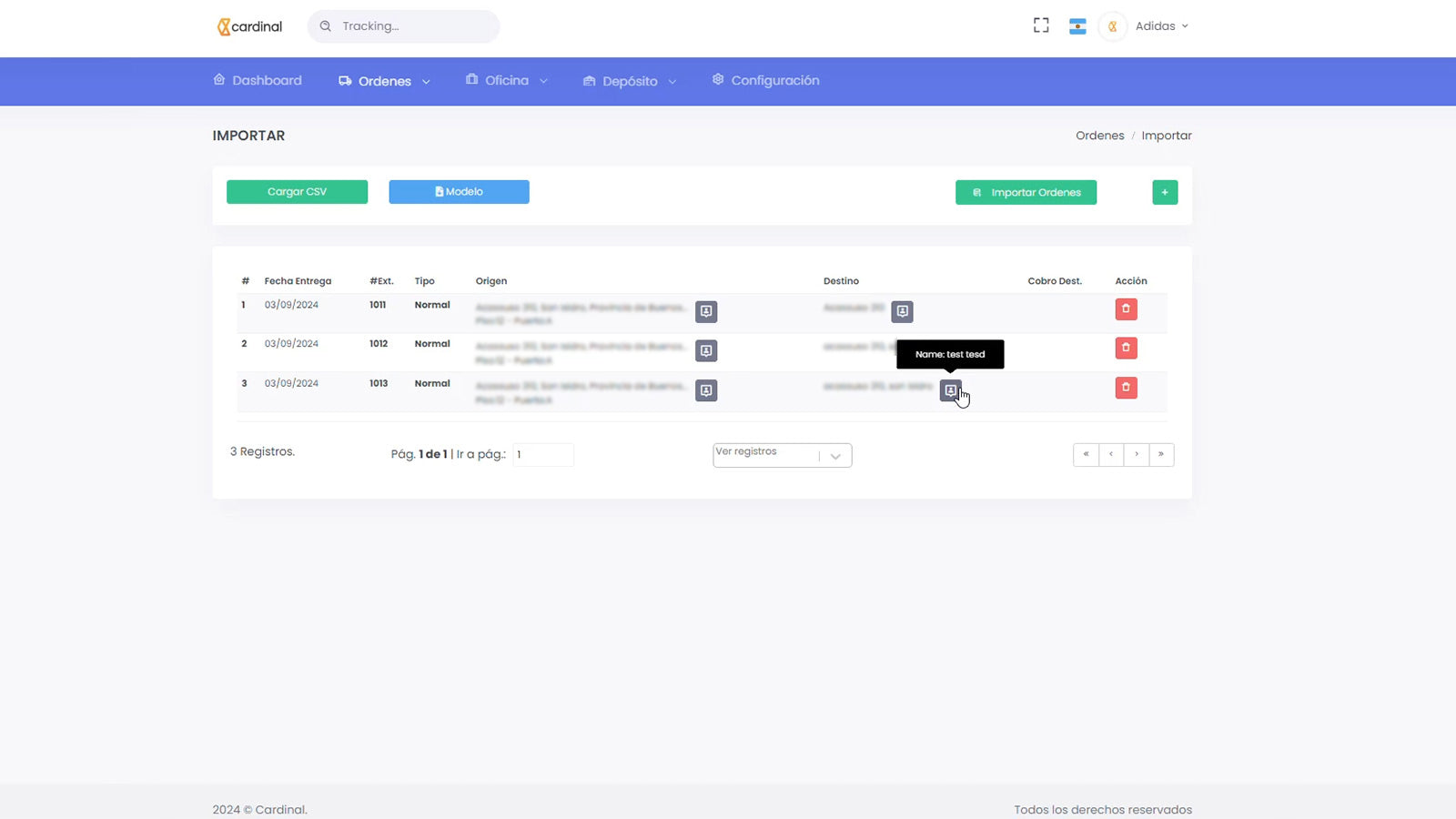Click the Ir a pág. page number field

click(x=542, y=454)
